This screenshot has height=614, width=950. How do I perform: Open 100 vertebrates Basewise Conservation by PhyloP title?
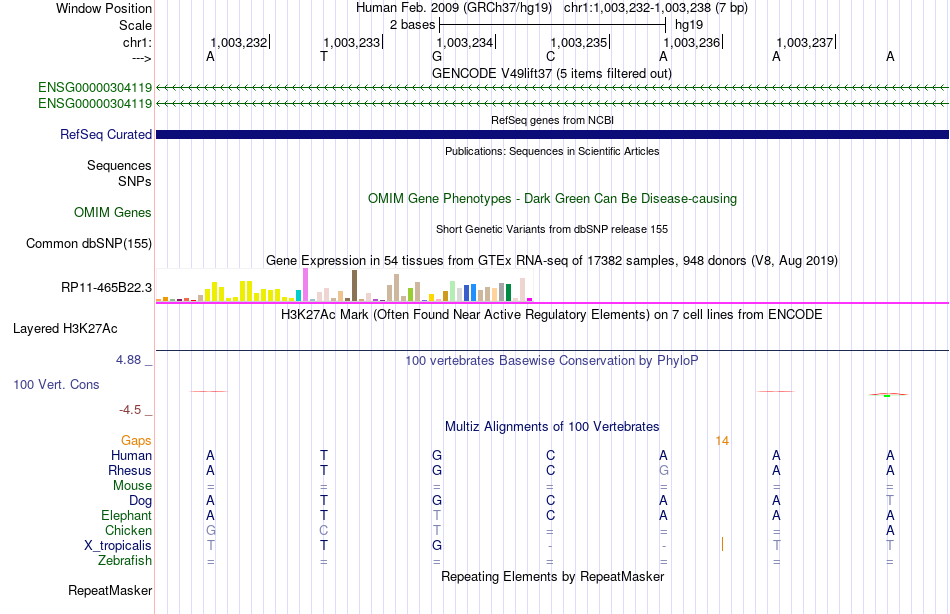click(552, 361)
